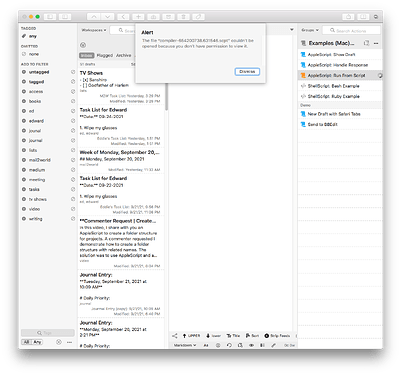Image resolution: width=400 pixels, height=375 pixels.
Task: Select 'Any' in the All/Any tag toggle
Action: coord(37,342)
